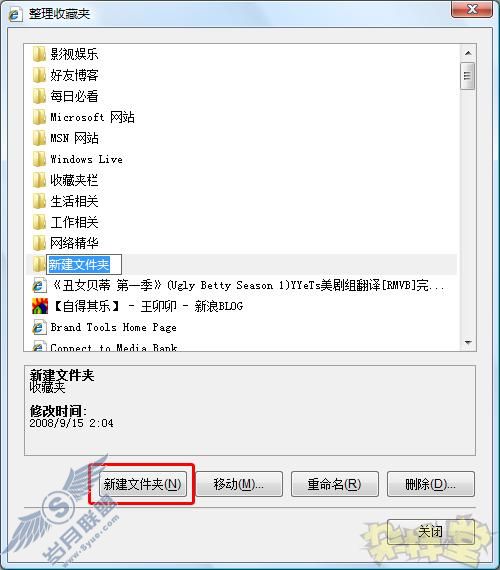
Task: Click the IE icon in the title bar
Action: [15, 14]
